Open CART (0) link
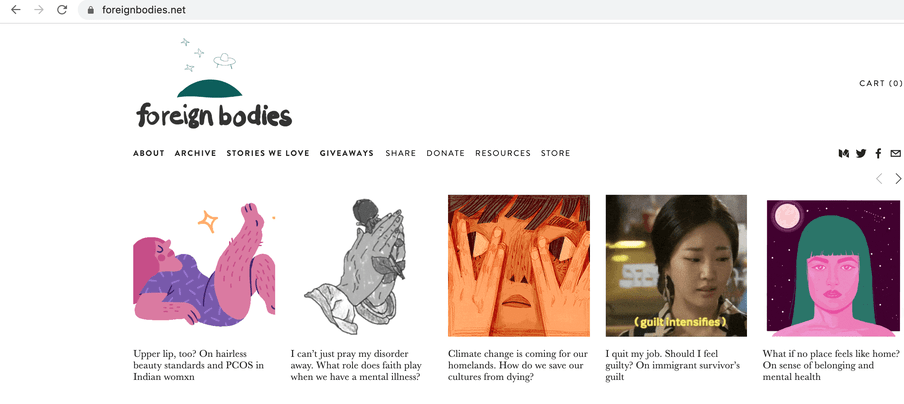This screenshot has height=404, width=904. pyautogui.click(x=880, y=84)
